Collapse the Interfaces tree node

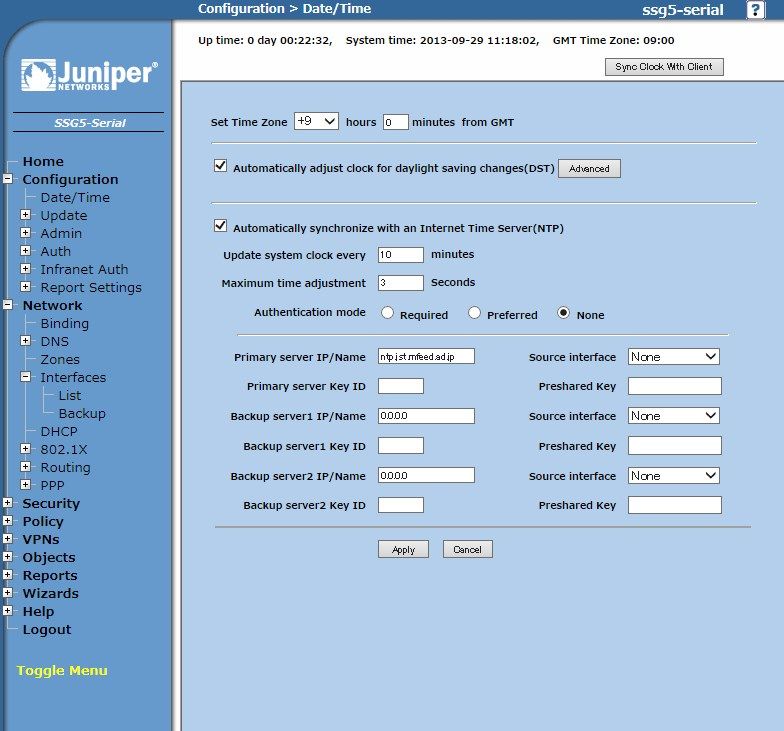pos(26,376)
